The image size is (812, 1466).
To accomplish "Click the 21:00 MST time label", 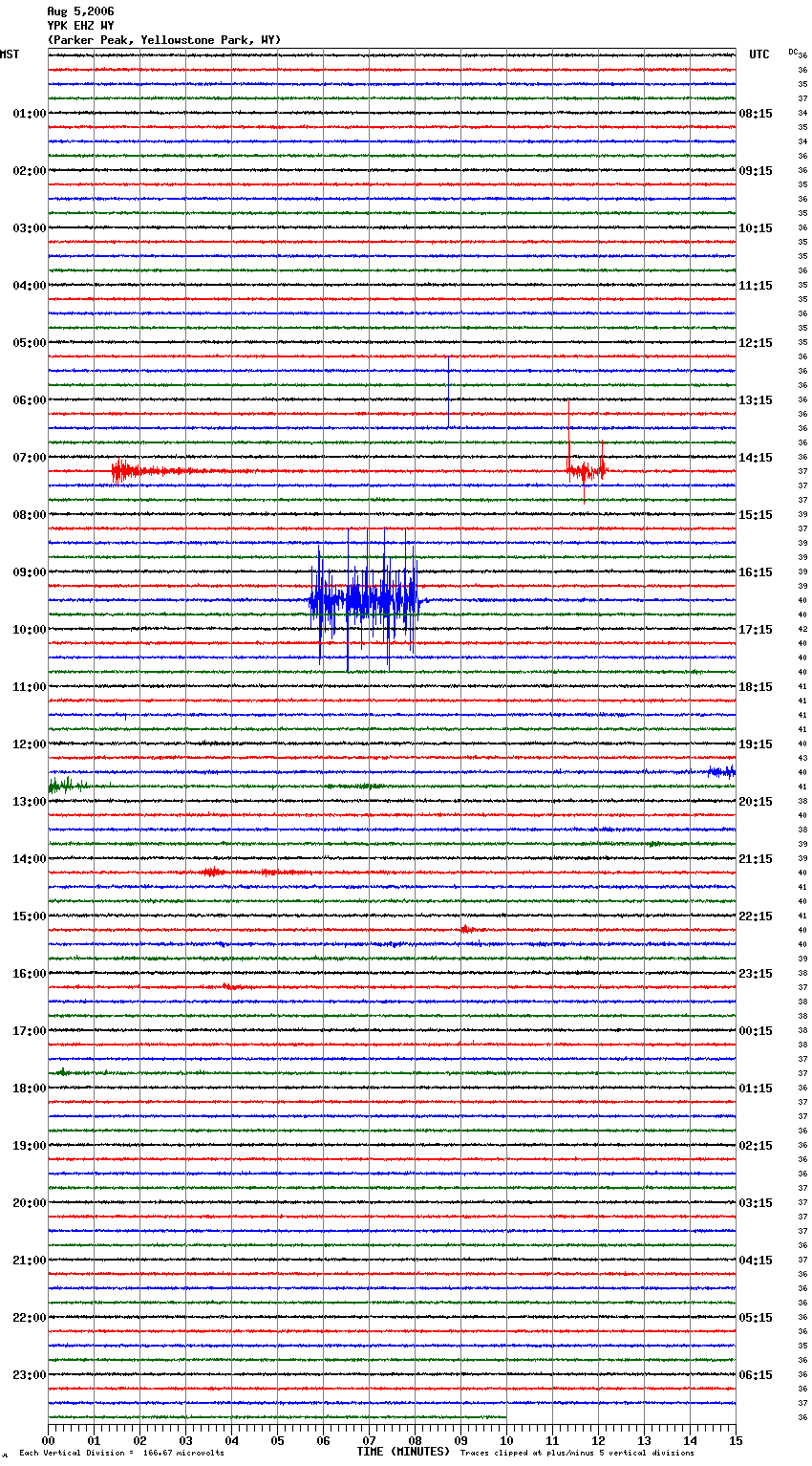I will coord(29,1261).
